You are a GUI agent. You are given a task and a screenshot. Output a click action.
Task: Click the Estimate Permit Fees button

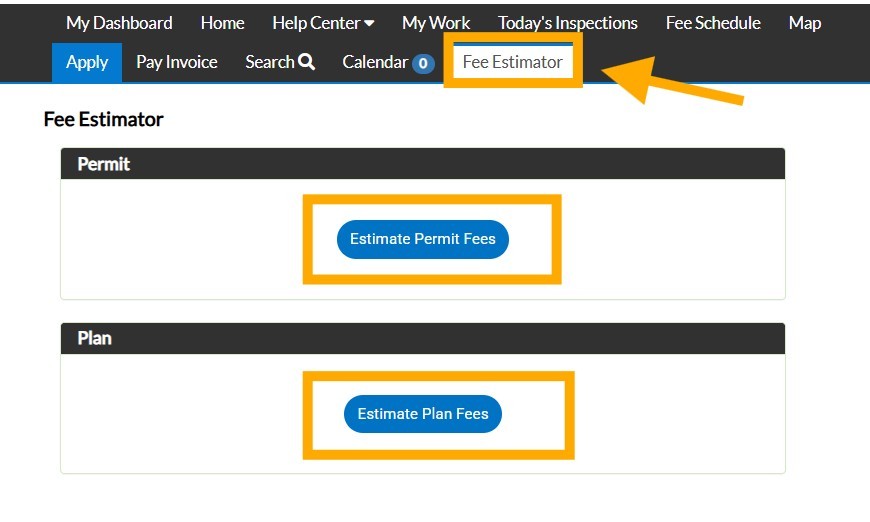(423, 239)
